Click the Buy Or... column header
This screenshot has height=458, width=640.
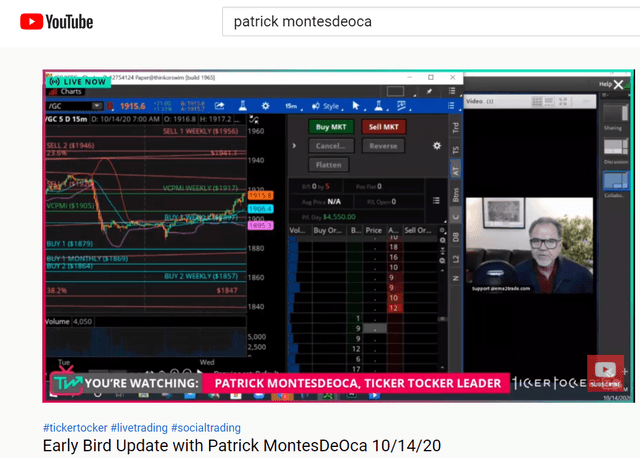tap(328, 231)
